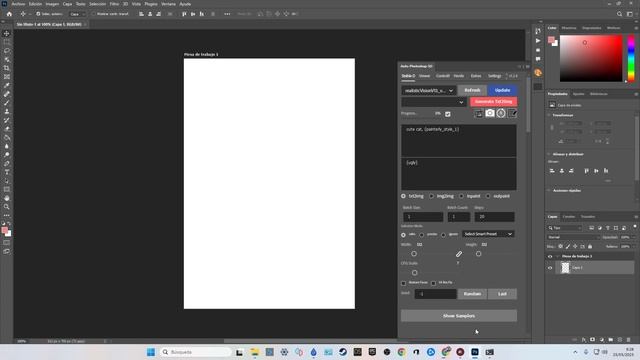Select the Rectangular Marquee tool
This screenshot has height=360, width=640.
pos(7,42)
